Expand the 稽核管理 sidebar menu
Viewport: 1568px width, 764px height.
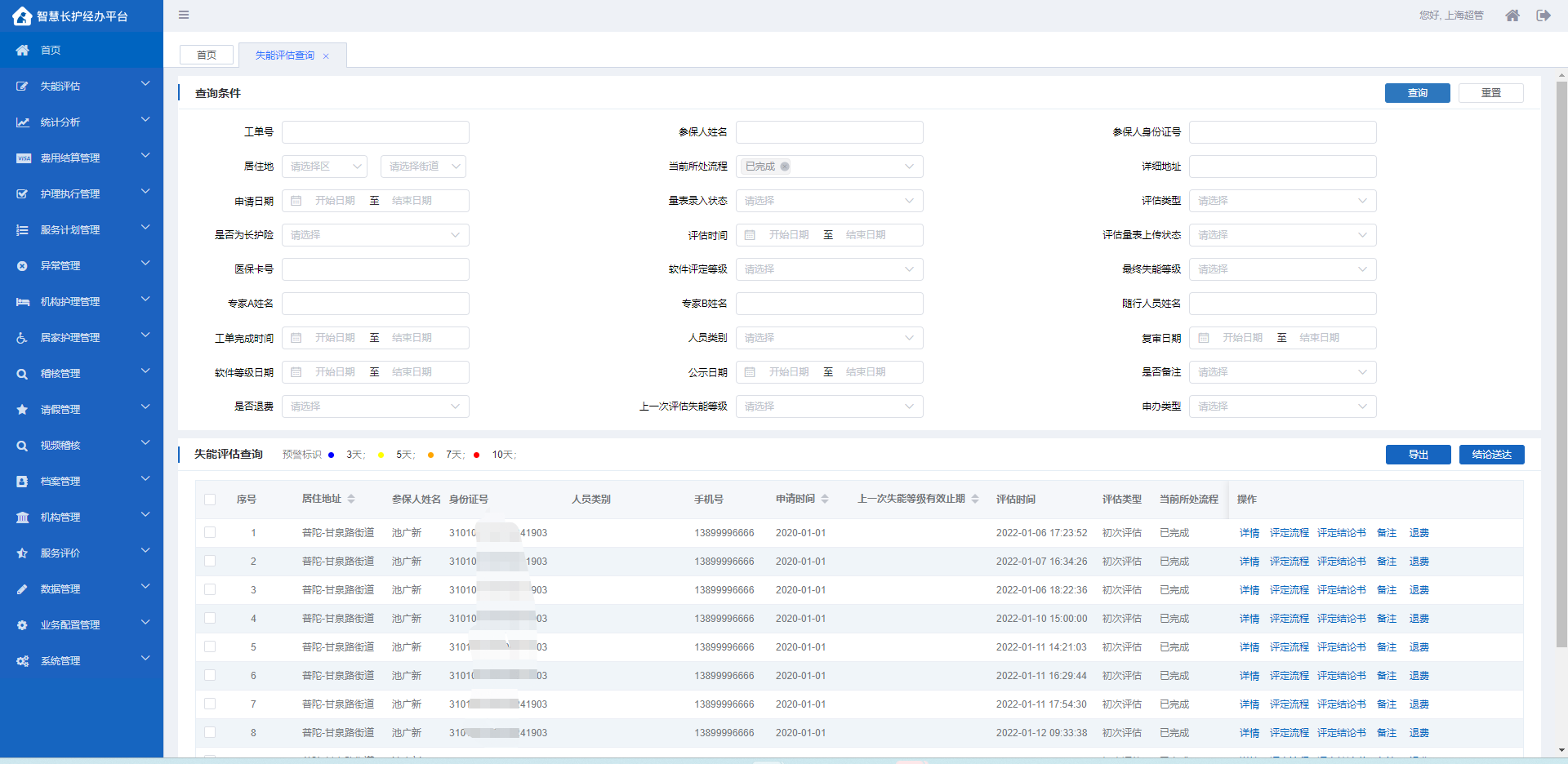click(82, 373)
